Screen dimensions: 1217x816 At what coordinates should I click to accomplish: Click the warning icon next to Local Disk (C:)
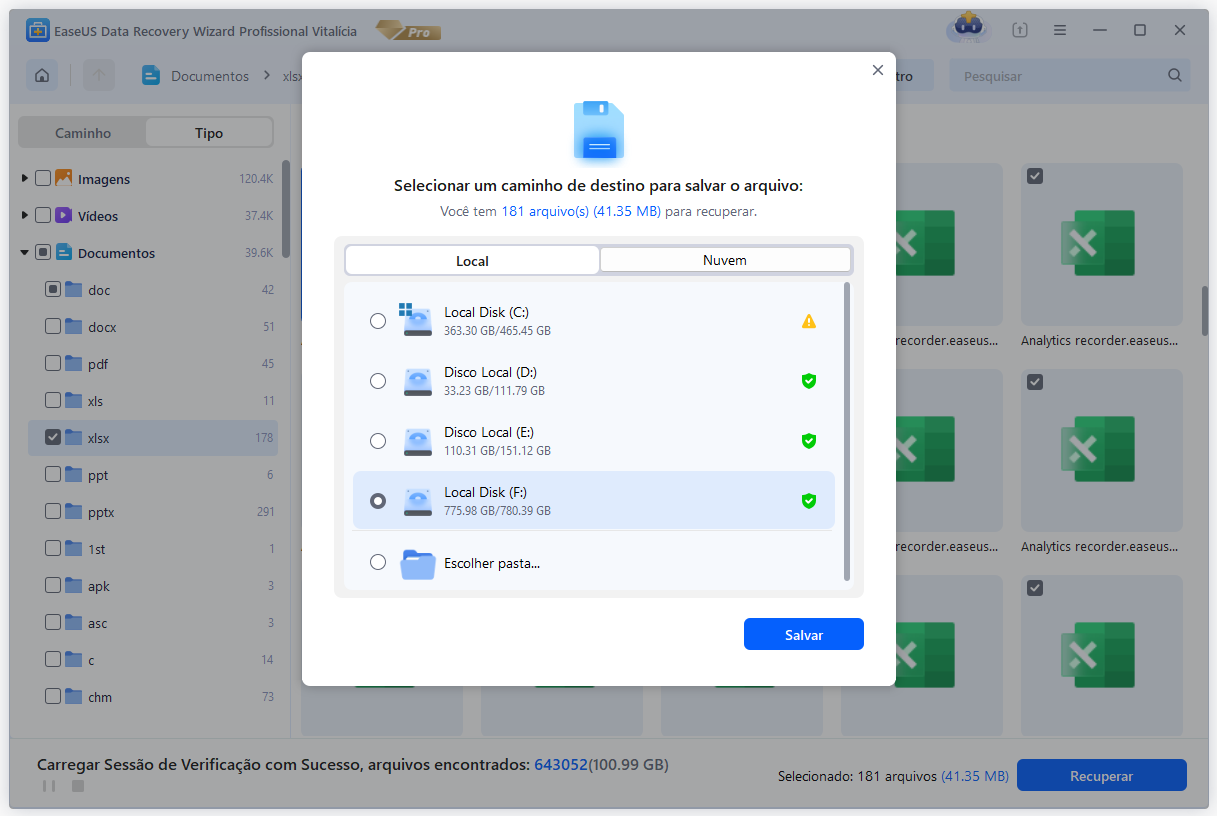809,321
